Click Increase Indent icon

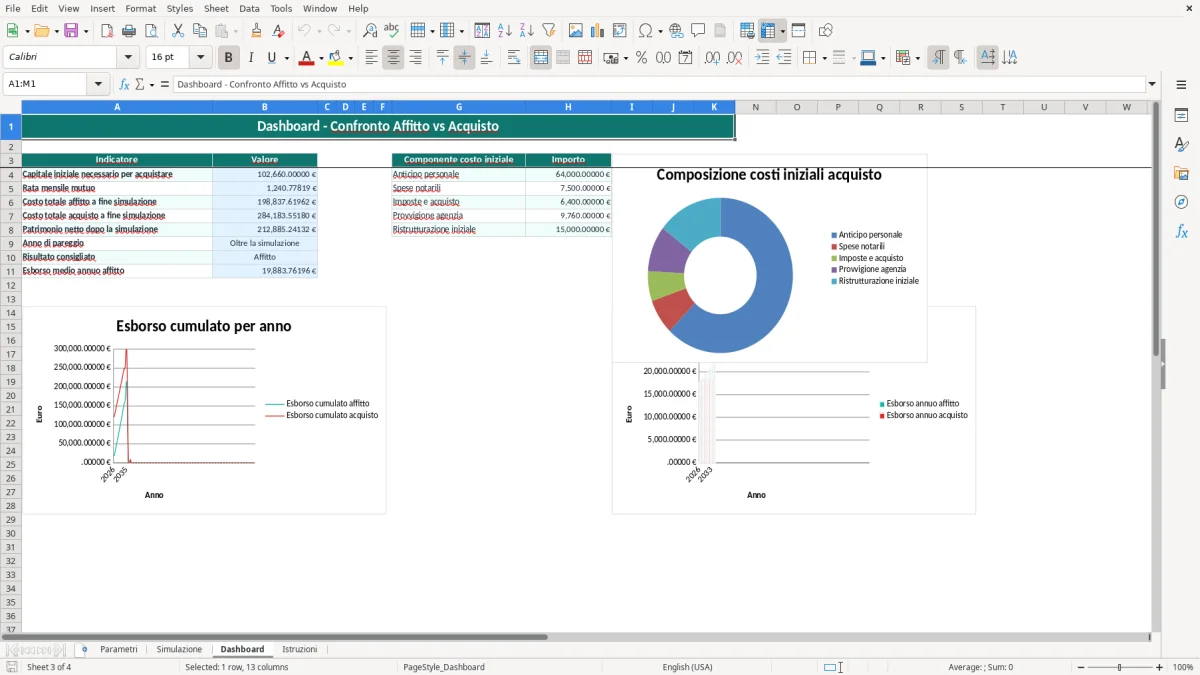coord(762,58)
